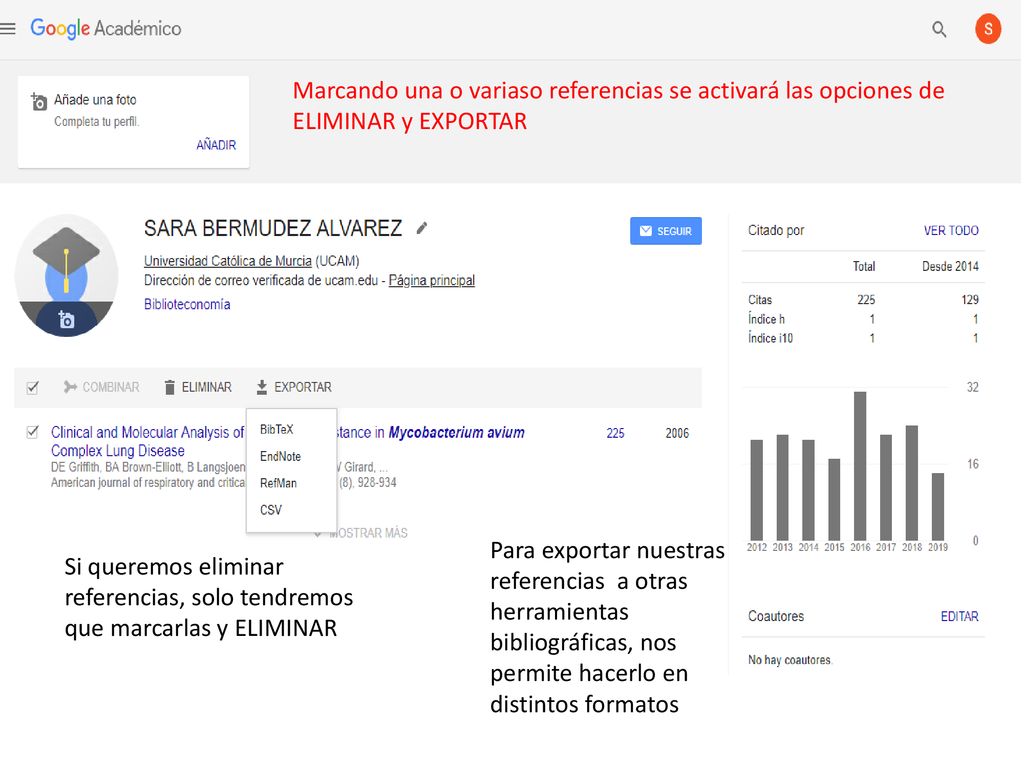Click the Google Académico logo

[x=106, y=29]
